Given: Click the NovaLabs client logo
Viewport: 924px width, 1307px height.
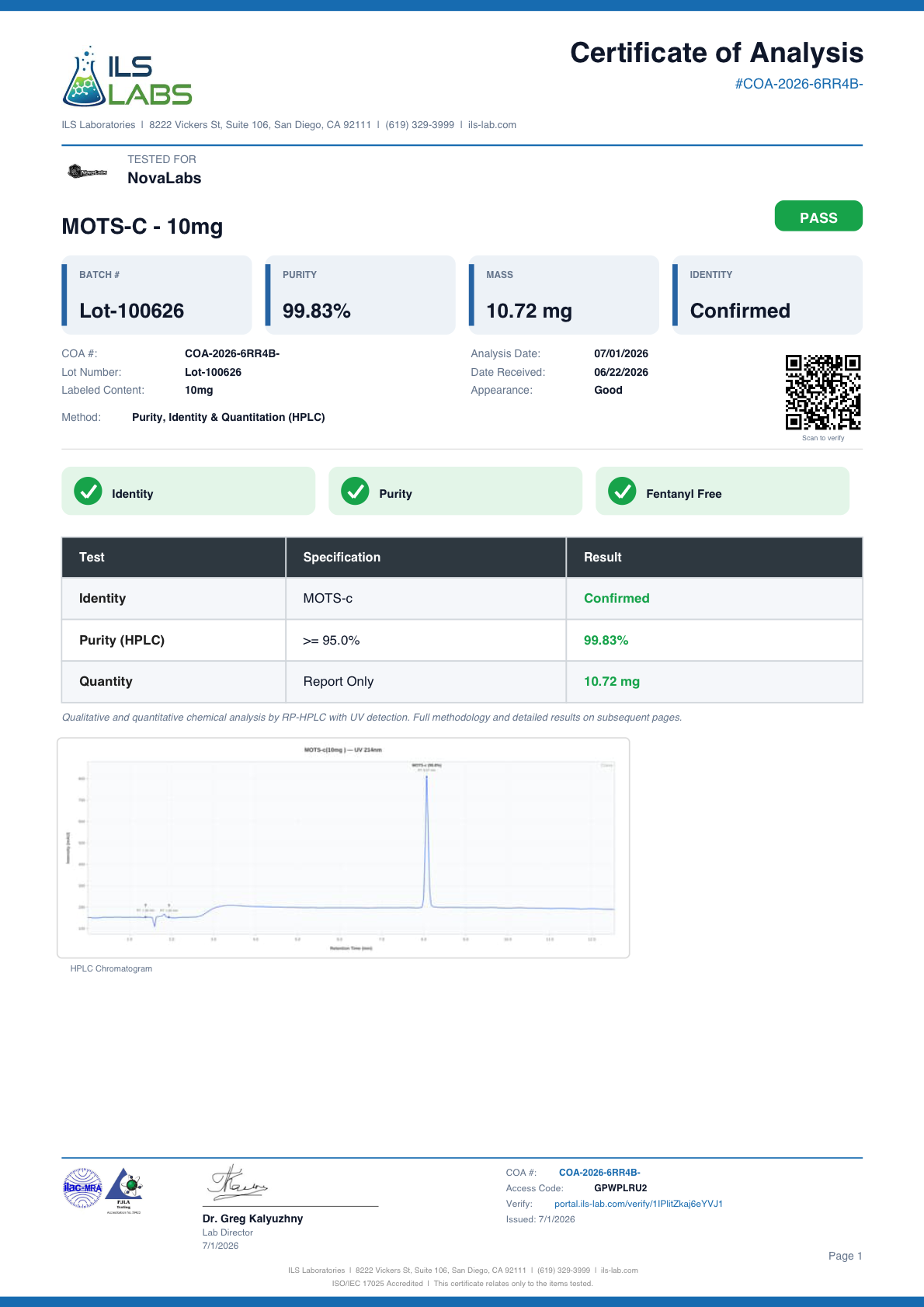Looking at the screenshot, I should (87, 171).
